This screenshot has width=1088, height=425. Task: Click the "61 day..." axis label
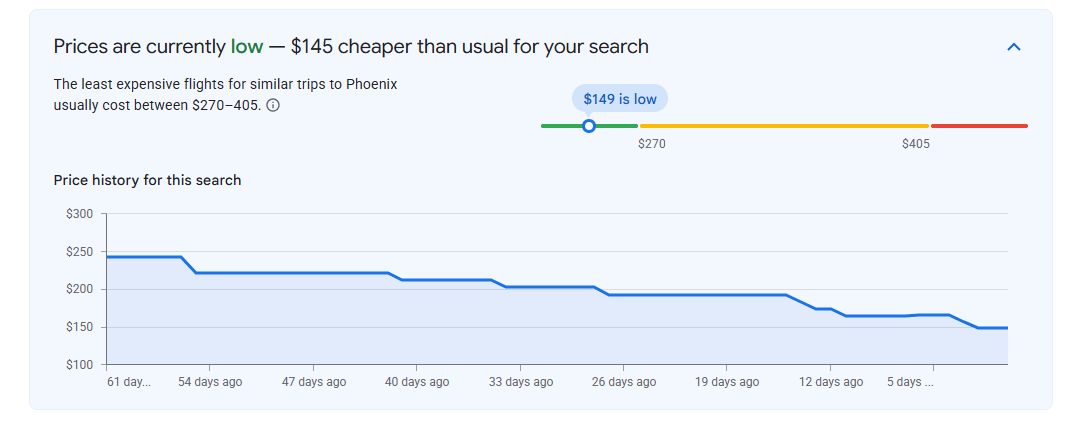coord(129,382)
